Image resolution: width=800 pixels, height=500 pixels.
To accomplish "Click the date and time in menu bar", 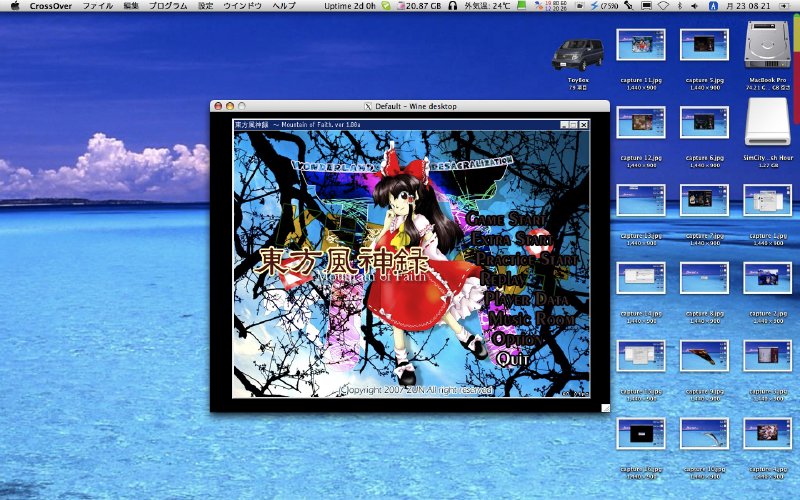I will click(748, 6).
